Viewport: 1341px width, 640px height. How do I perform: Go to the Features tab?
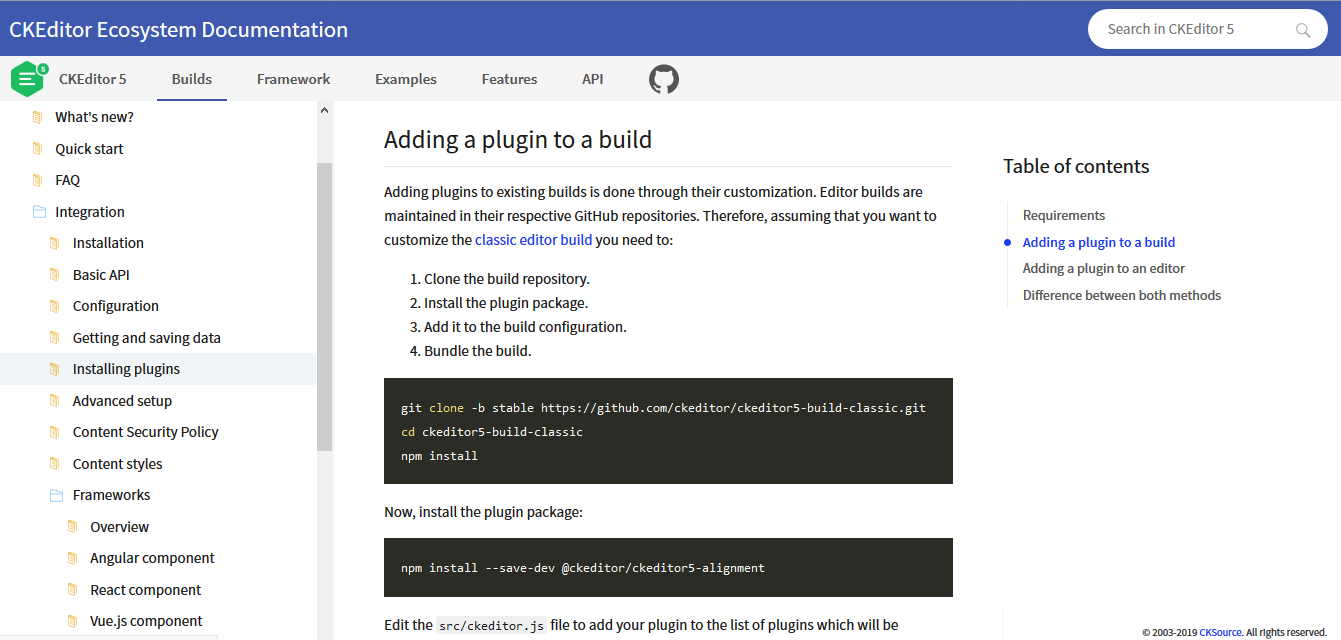pyautogui.click(x=509, y=79)
